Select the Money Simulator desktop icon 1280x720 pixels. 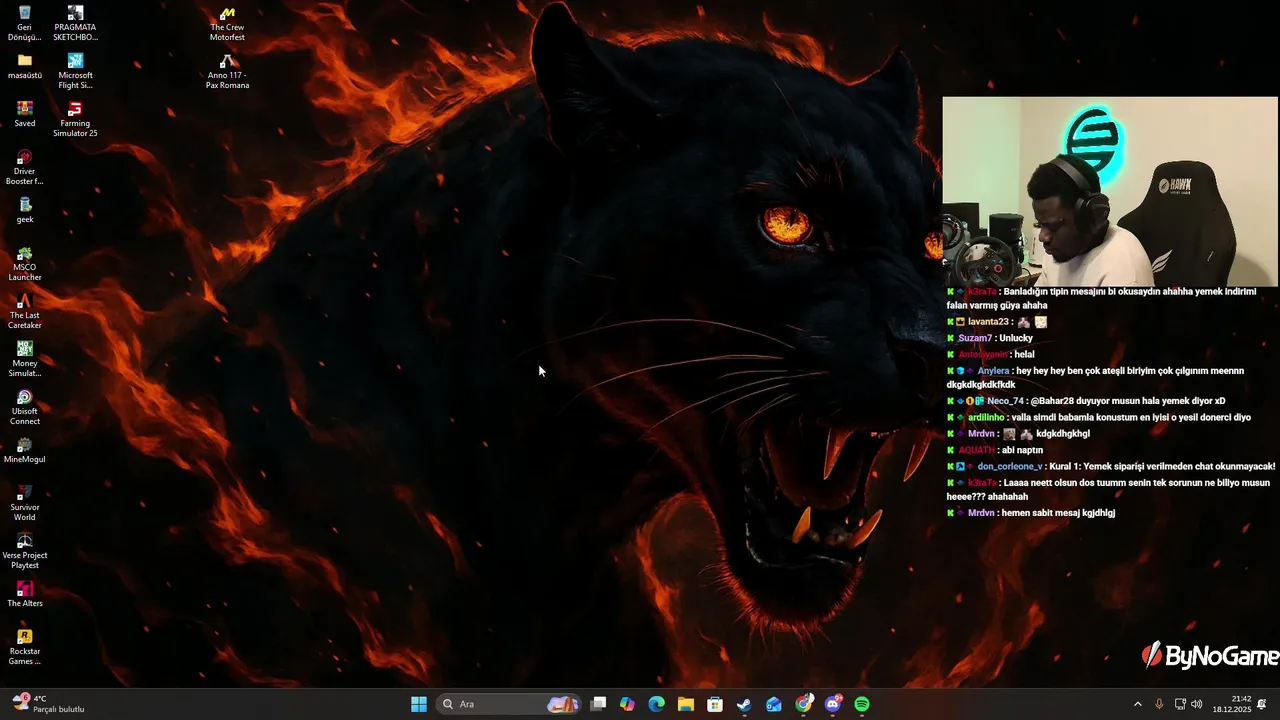click(x=25, y=359)
